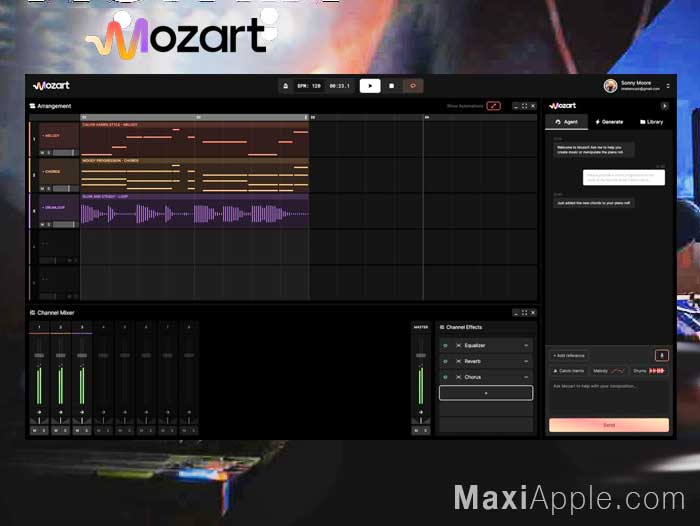The height and width of the screenshot is (526, 700).
Task: Switch to the Library tab
Action: 651,122
